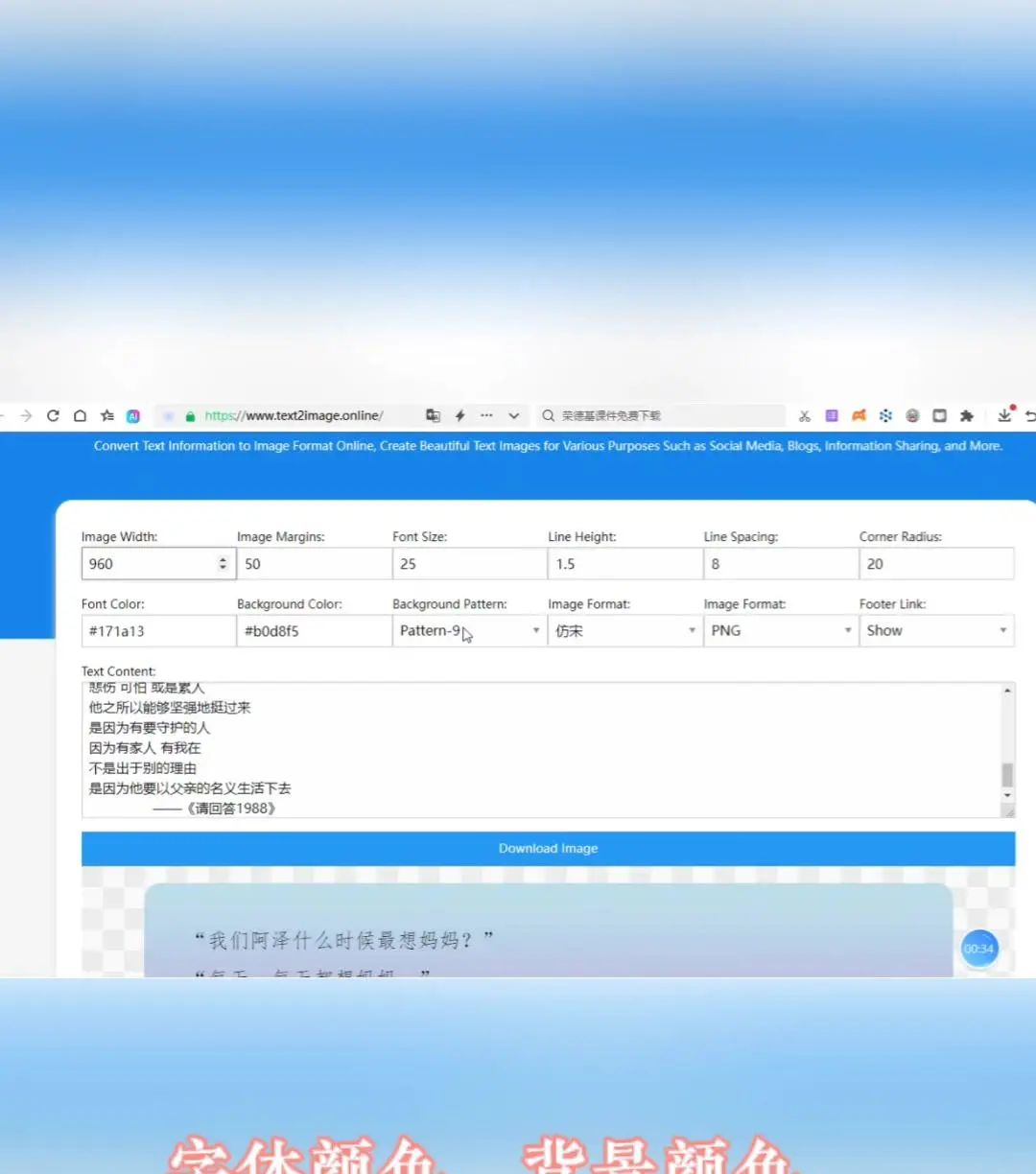Click the purple extension icon in the toolbar
The height and width of the screenshot is (1174, 1036).
[x=832, y=415]
